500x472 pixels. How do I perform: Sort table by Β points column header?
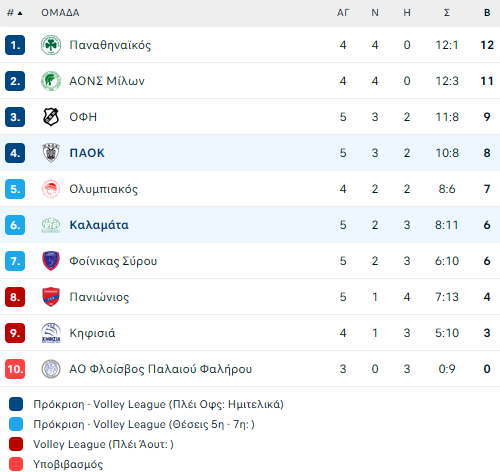[x=487, y=13]
